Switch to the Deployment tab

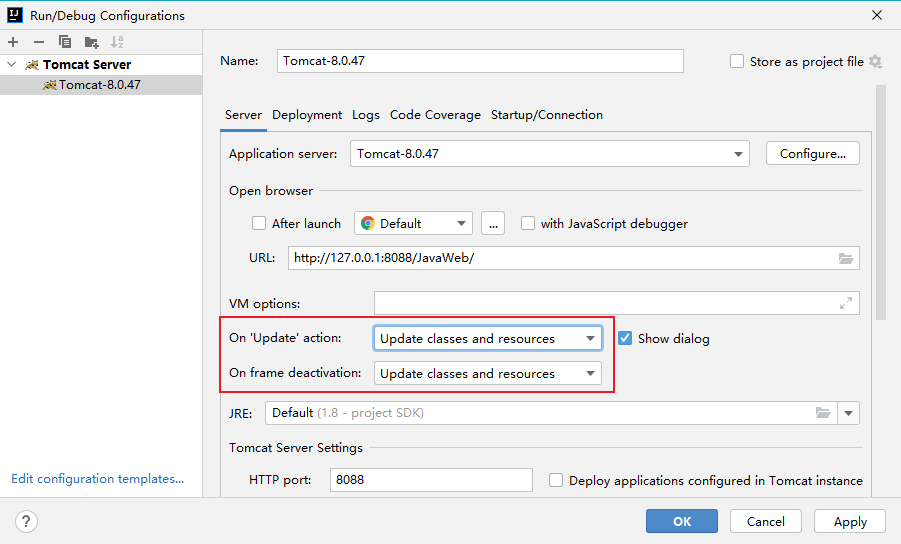(x=307, y=115)
